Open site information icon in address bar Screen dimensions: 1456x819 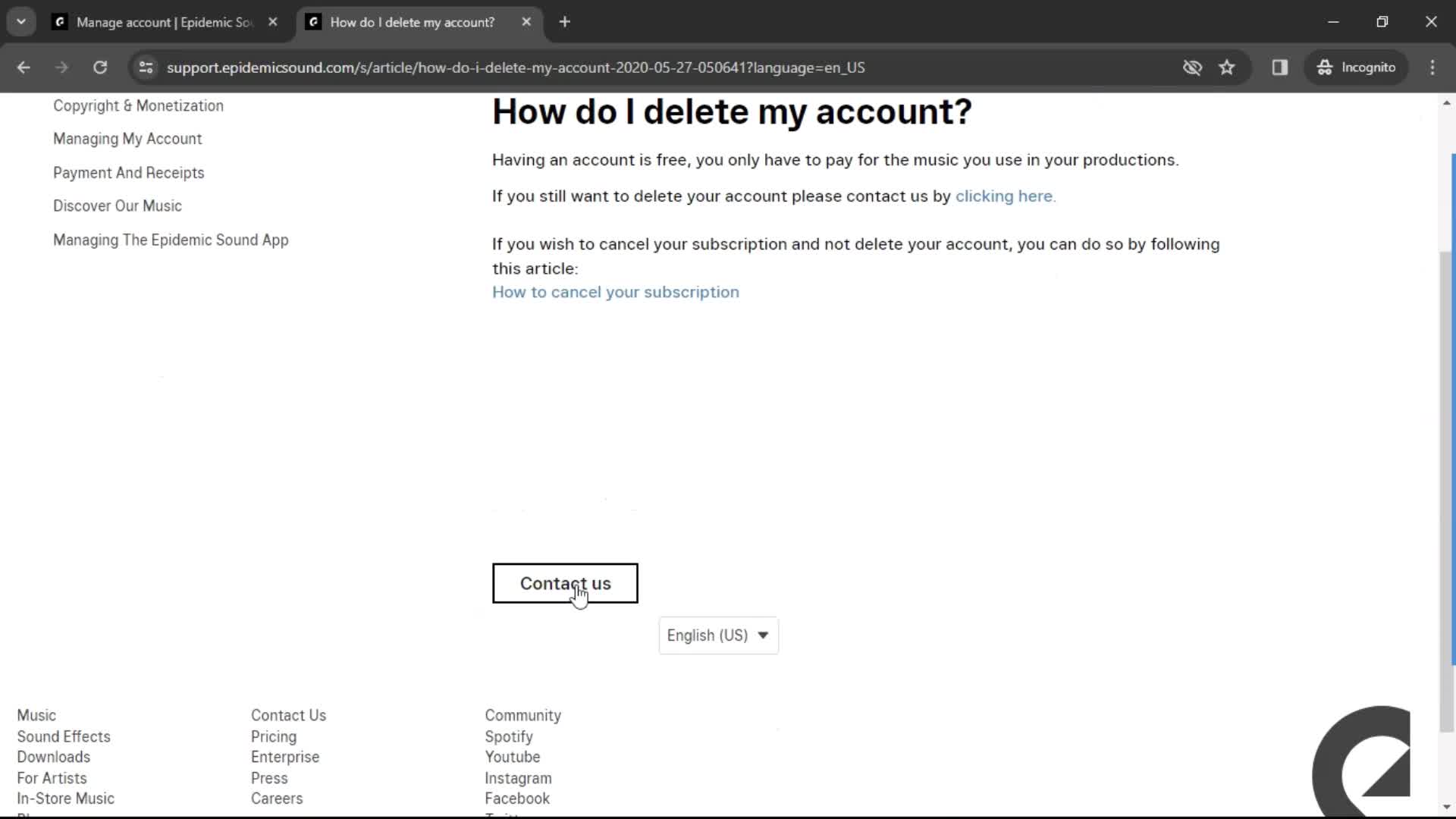pyautogui.click(x=146, y=67)
